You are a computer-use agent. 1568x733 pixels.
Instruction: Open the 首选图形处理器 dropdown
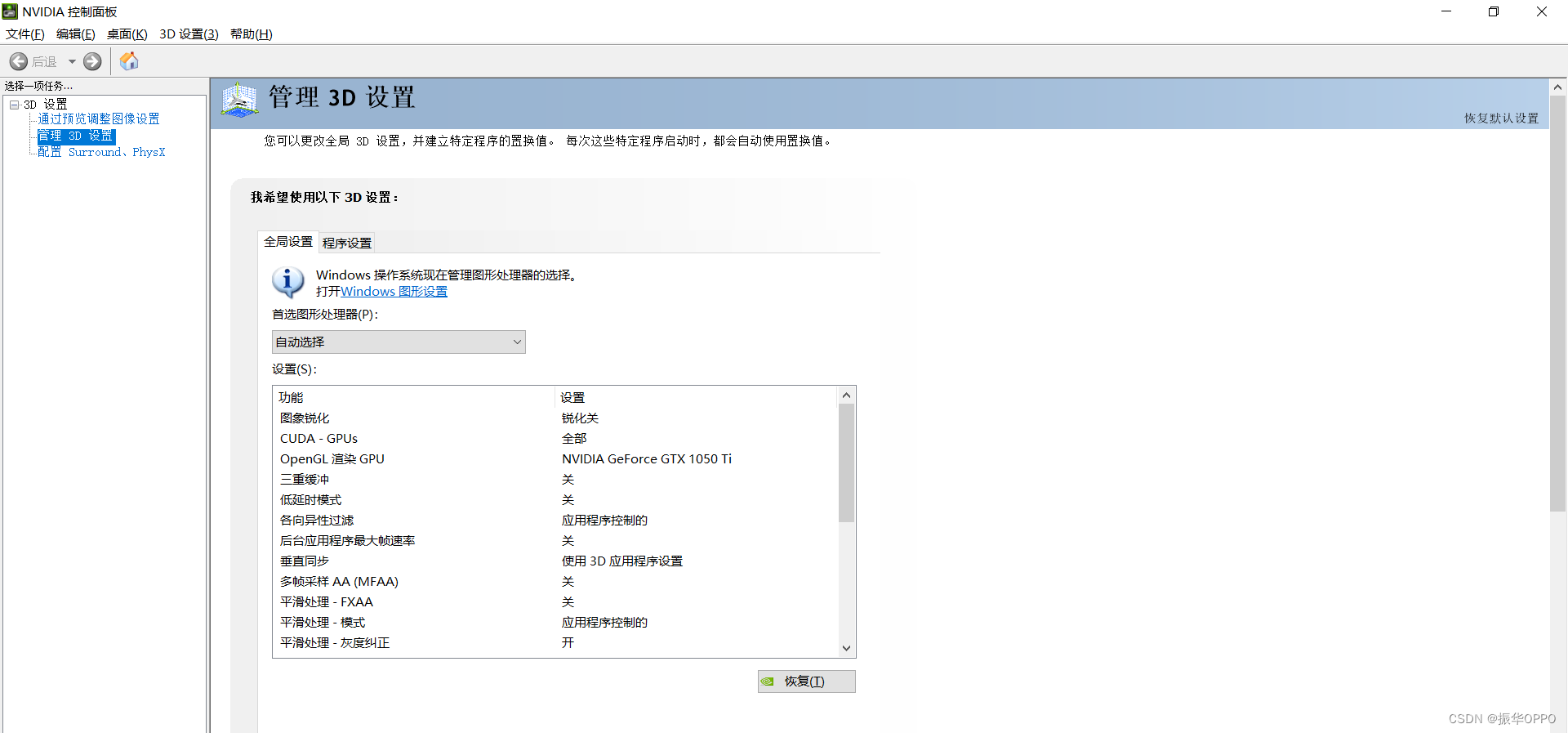pyautogui.click(x=399, y=342)
